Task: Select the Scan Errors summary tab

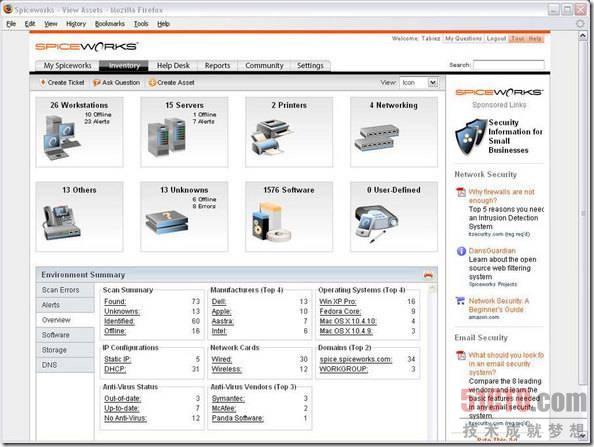Action: [65, 290]
